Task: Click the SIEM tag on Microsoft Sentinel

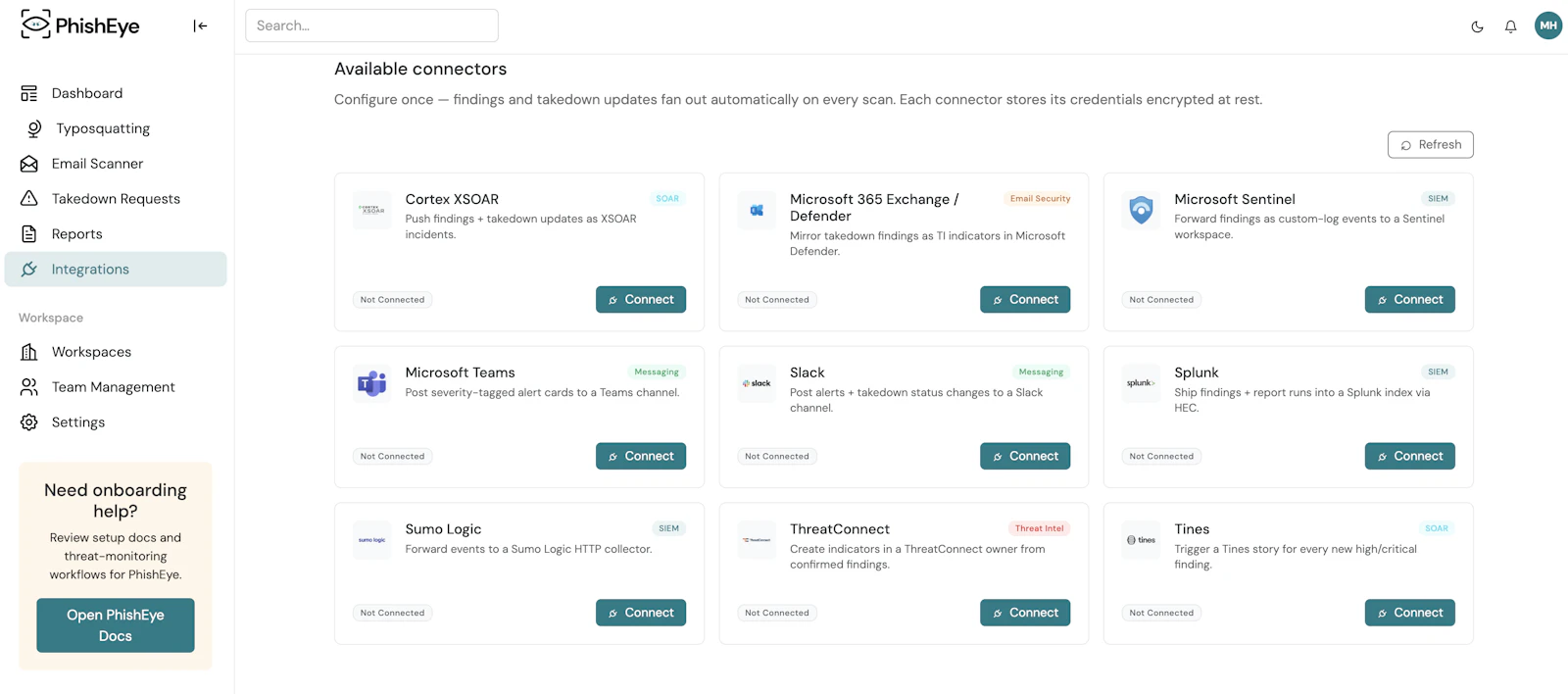Action: click(x=1438, y=199)
